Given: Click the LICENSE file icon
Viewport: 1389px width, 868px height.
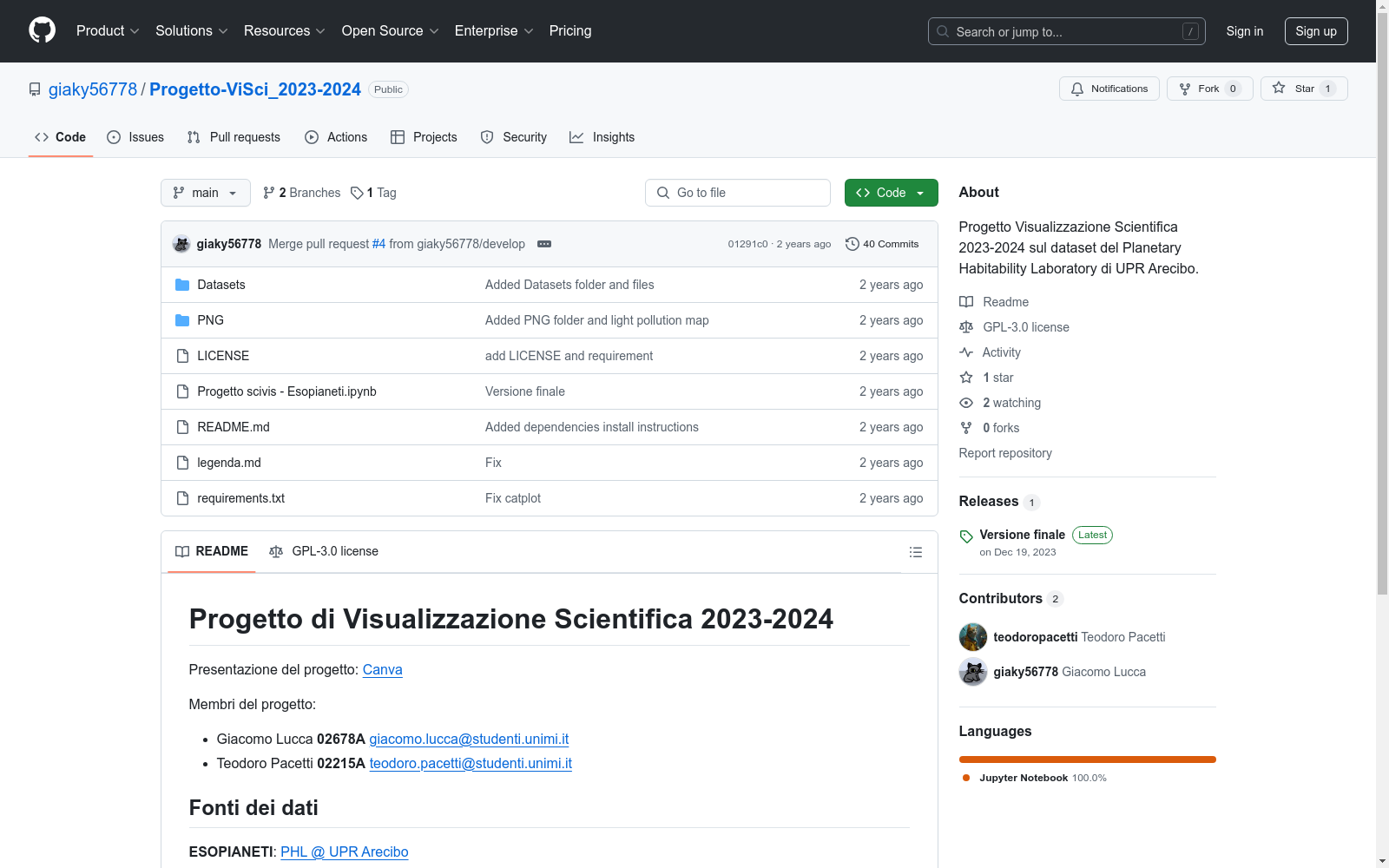Looking at the screenshot, I should tap(182, 356).
